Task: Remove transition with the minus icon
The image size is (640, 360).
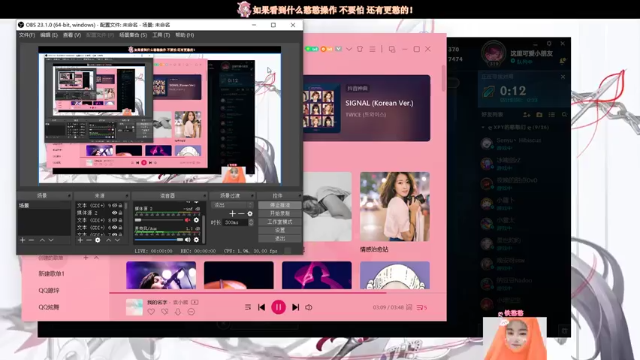Action: pos(241,213)
